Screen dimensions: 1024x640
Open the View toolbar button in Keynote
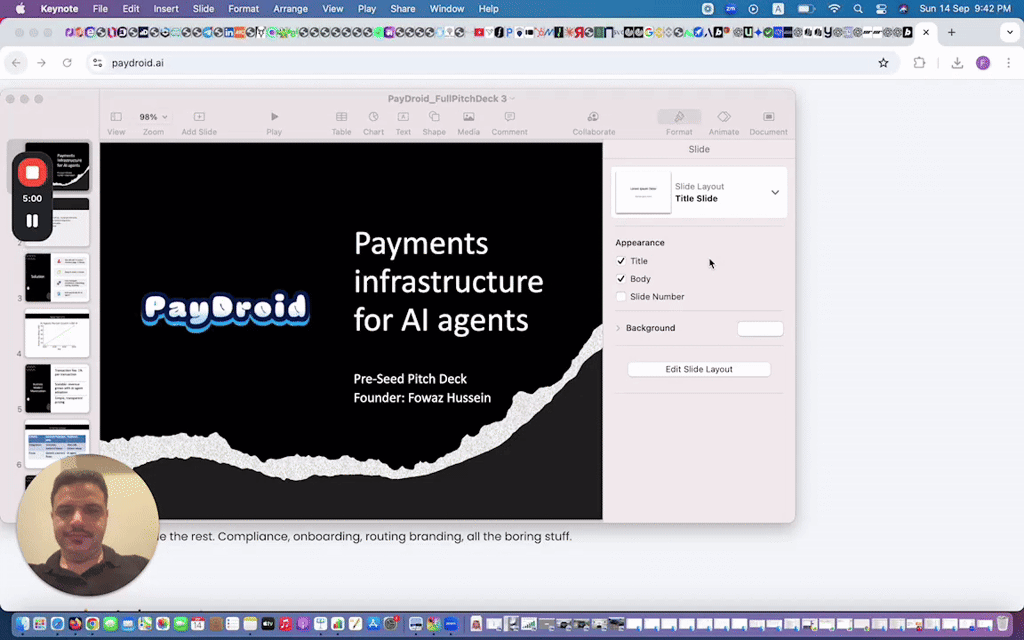116,123
